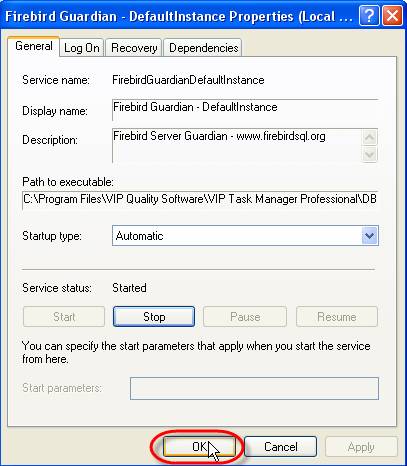The width and height of the screenshot is (407, 466).
Task: Click the Description scroll down arrow
Action: click(369, 154)
